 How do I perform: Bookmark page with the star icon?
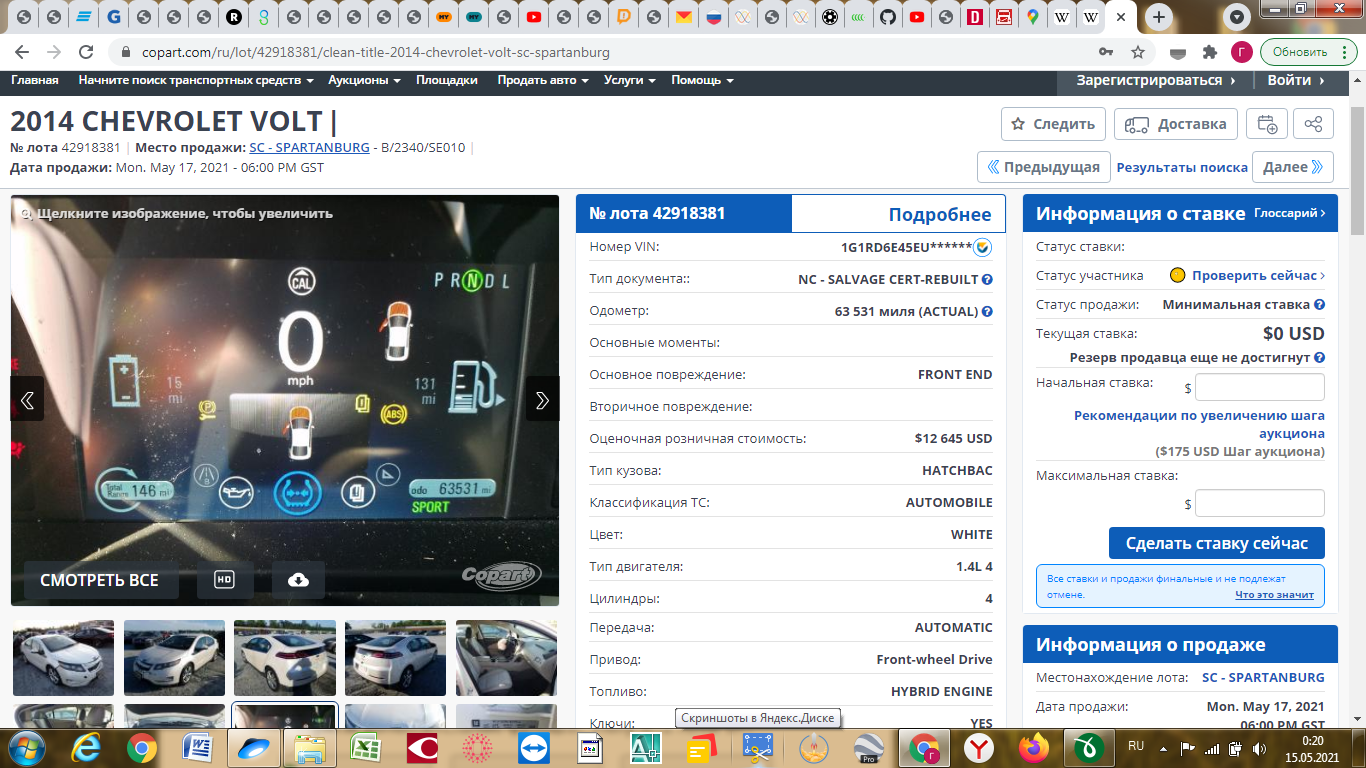point(1138,52)
